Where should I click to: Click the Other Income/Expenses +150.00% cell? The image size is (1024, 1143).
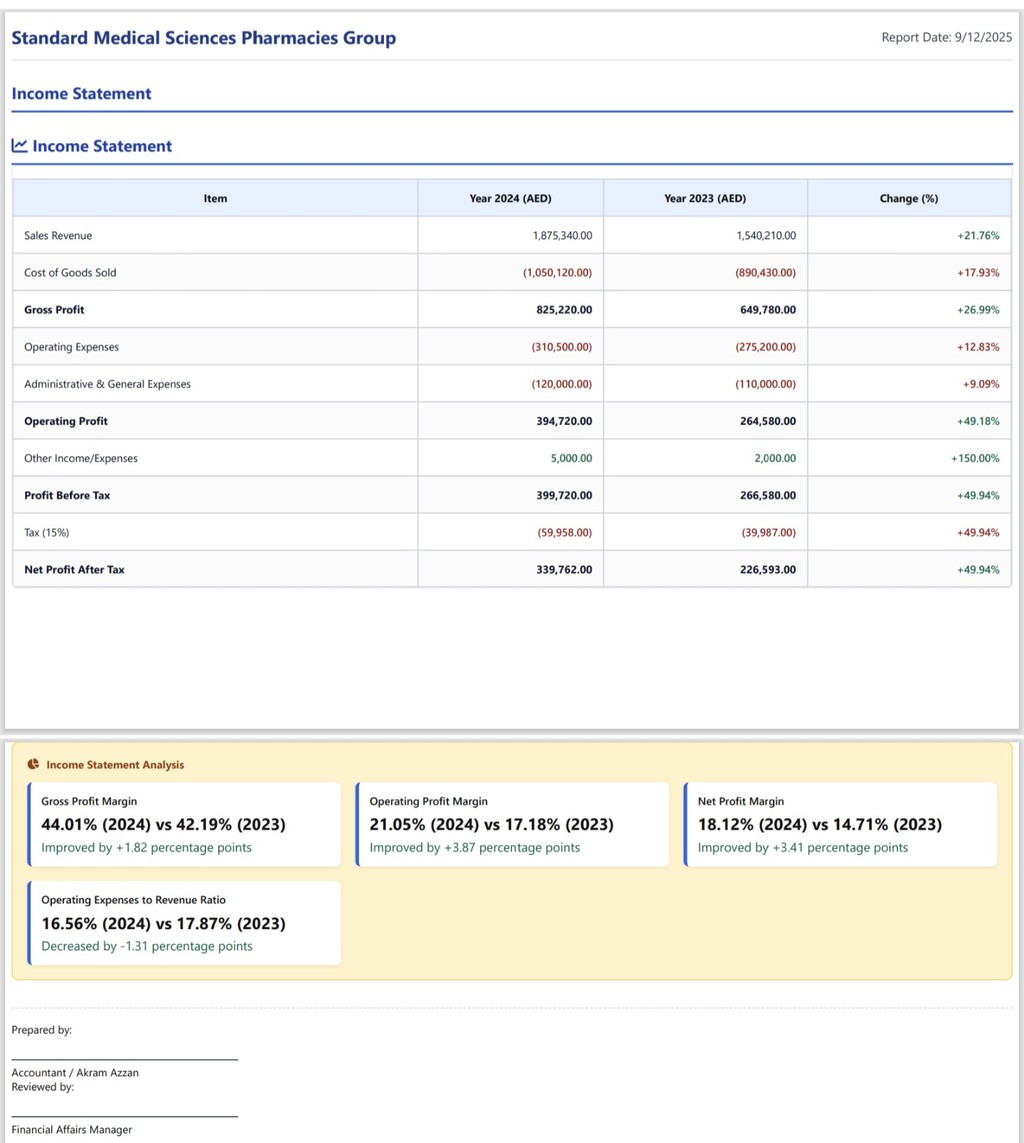[974, 458]
